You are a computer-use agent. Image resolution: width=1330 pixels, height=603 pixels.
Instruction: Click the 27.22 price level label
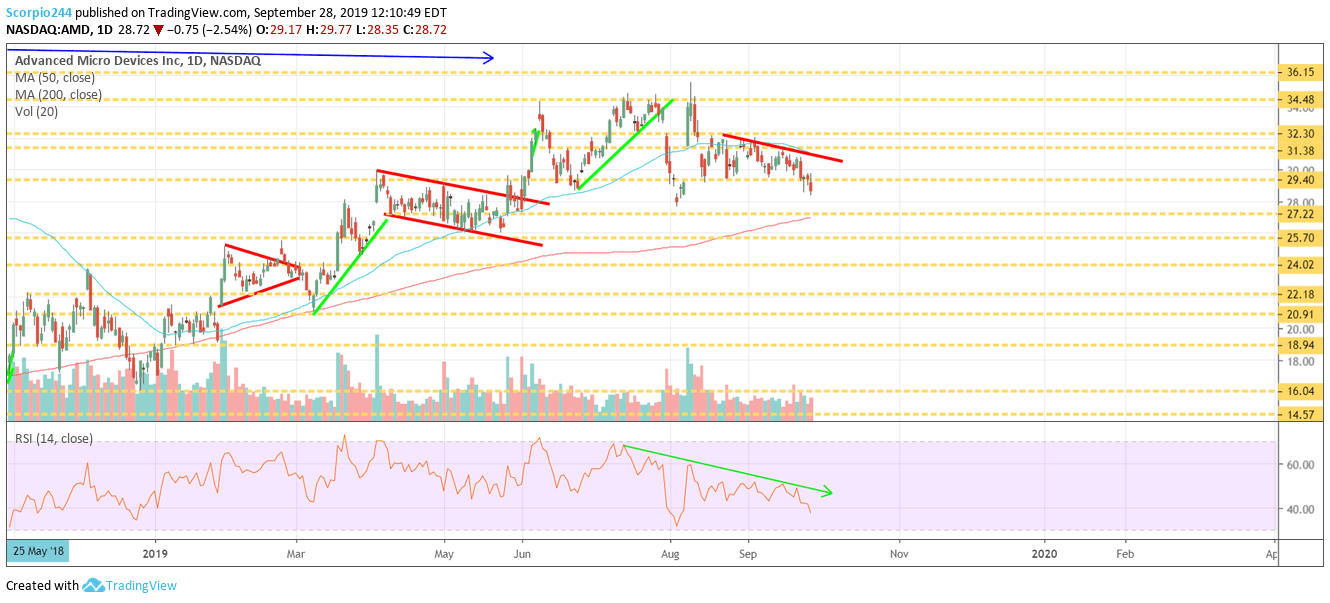point(1298,214)
